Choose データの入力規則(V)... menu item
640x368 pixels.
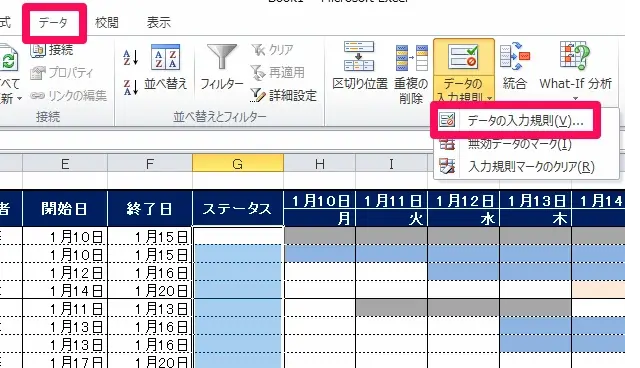515,121
